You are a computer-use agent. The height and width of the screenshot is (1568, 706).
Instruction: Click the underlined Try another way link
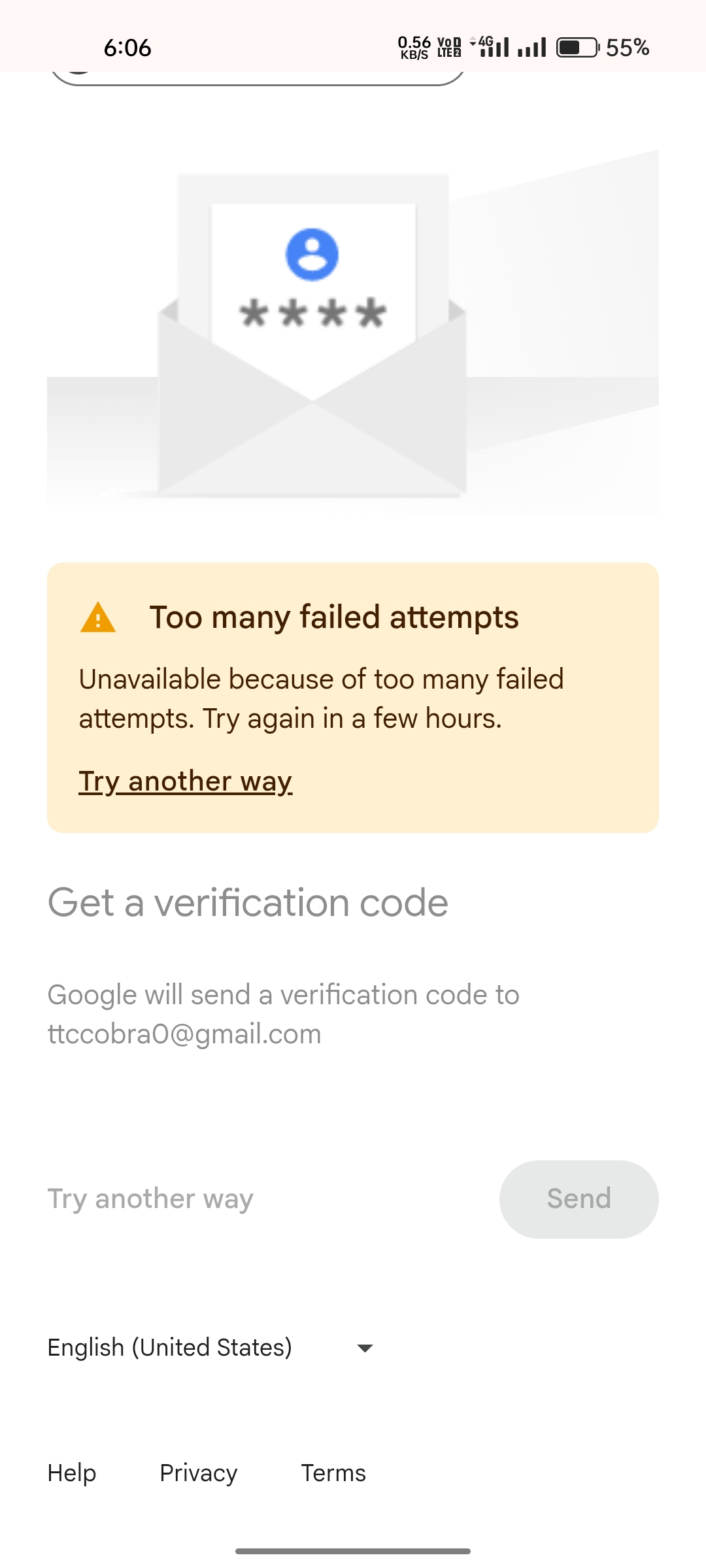pos(186,781)
